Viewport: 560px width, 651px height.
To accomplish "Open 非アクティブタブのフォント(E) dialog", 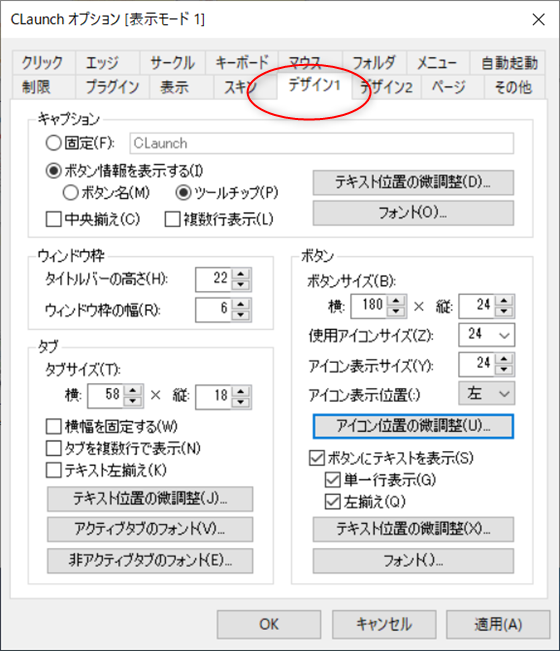I will [150, 560].
